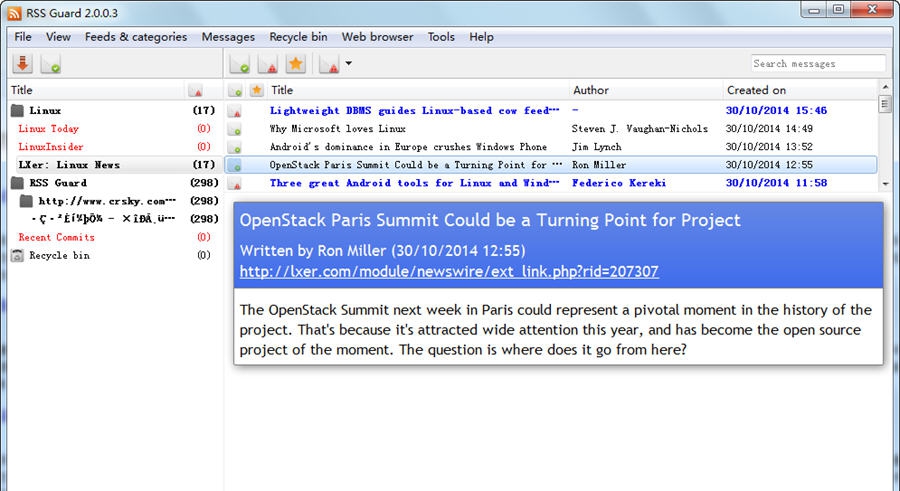Open the Help menu

(x=481, y=37)
